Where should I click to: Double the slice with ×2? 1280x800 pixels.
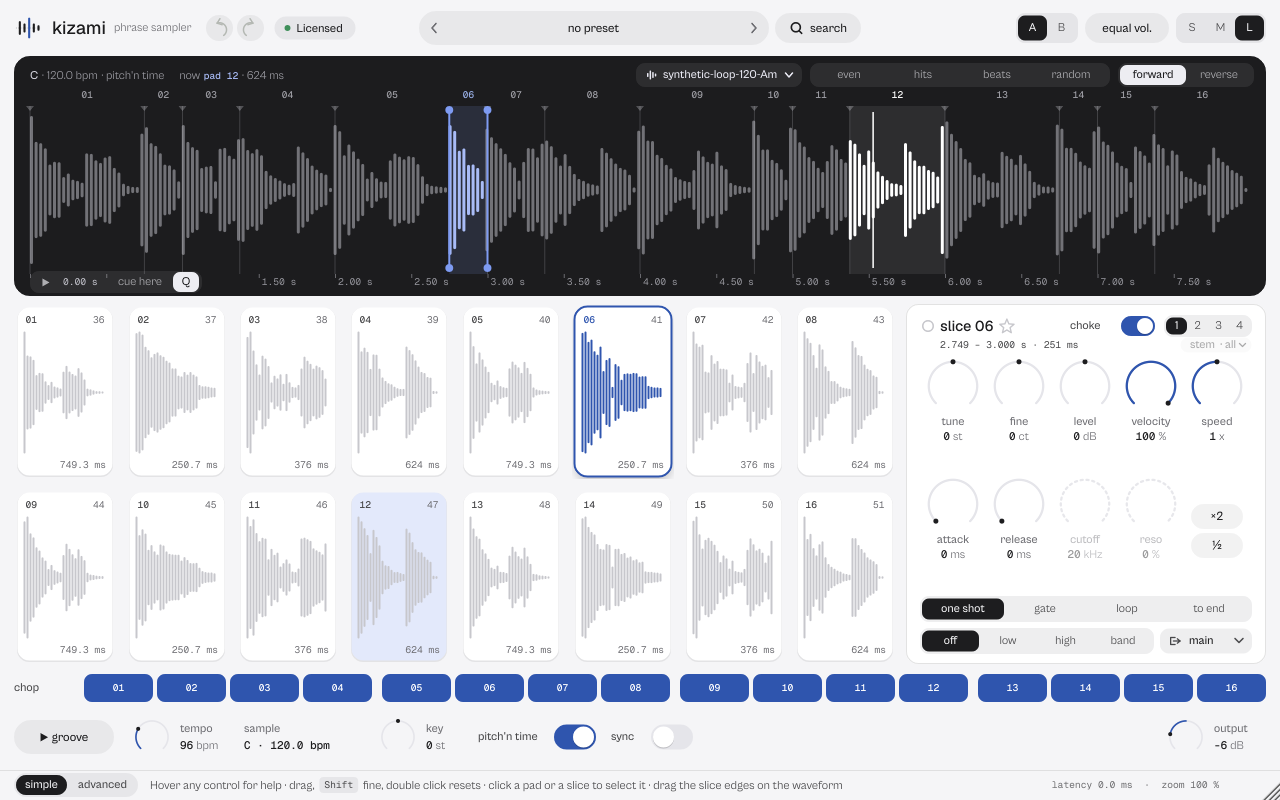click(1217, 516)
